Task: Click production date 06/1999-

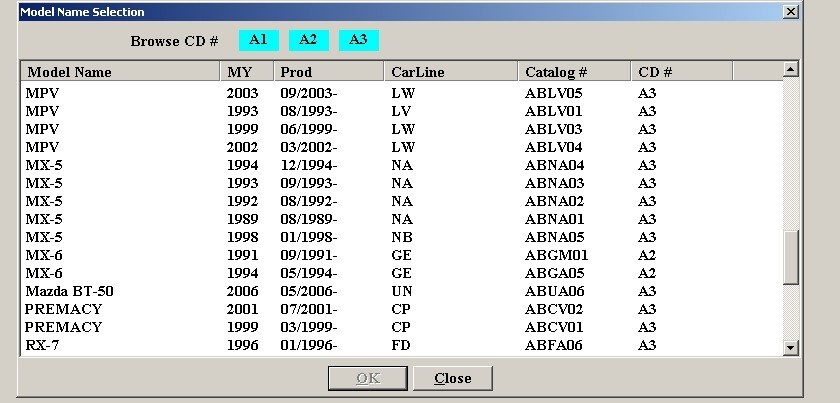Action: (x=309, y=129)
